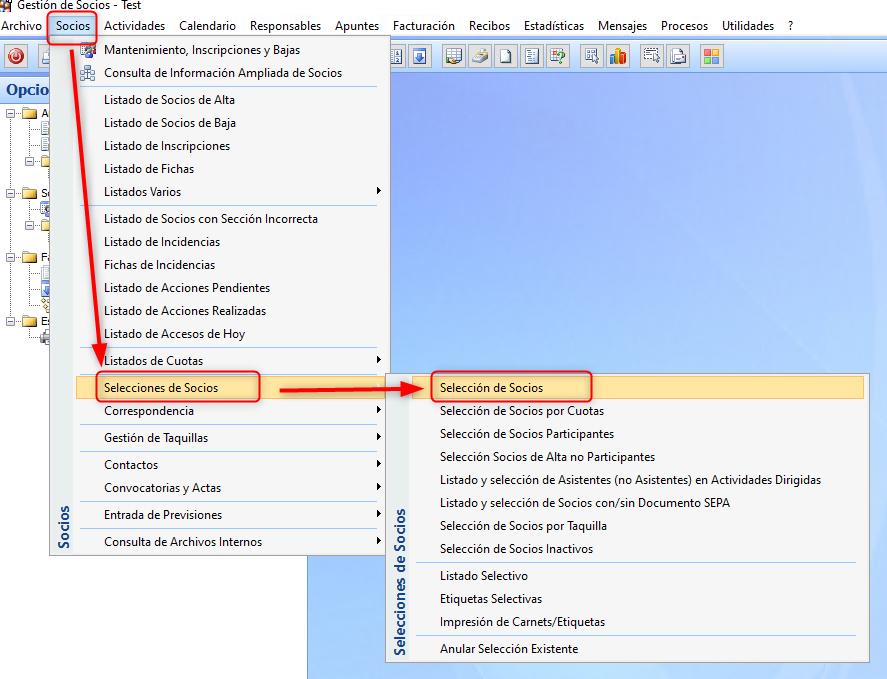
Task: Open the Facturación menu
Action: coord(423,26)
